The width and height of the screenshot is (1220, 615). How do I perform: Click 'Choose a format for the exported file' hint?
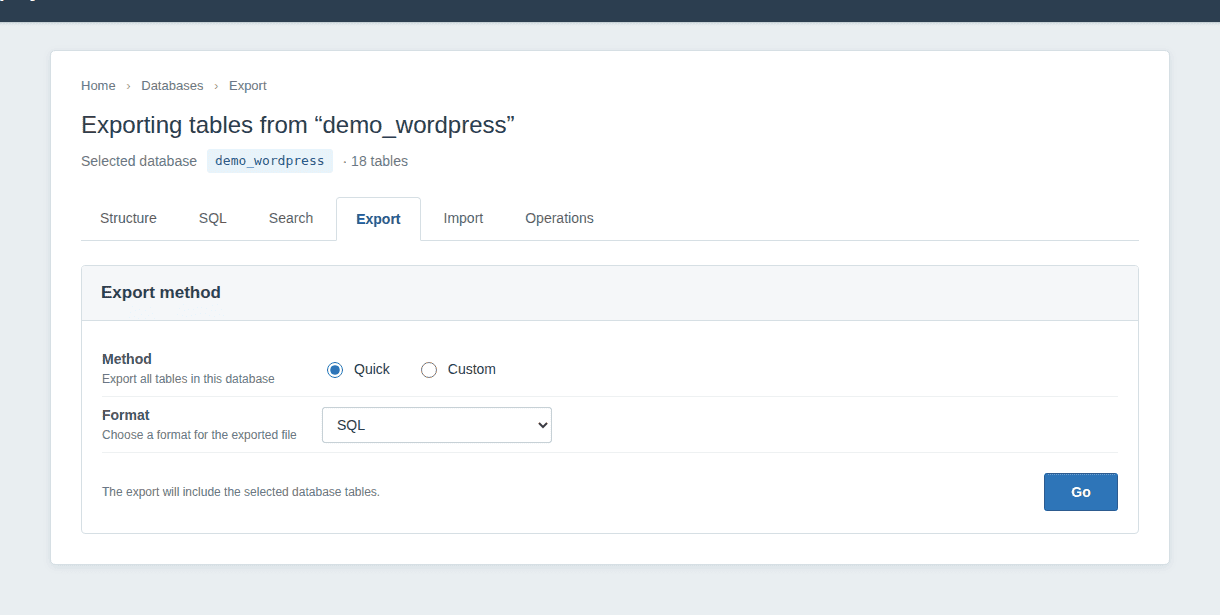199,435
